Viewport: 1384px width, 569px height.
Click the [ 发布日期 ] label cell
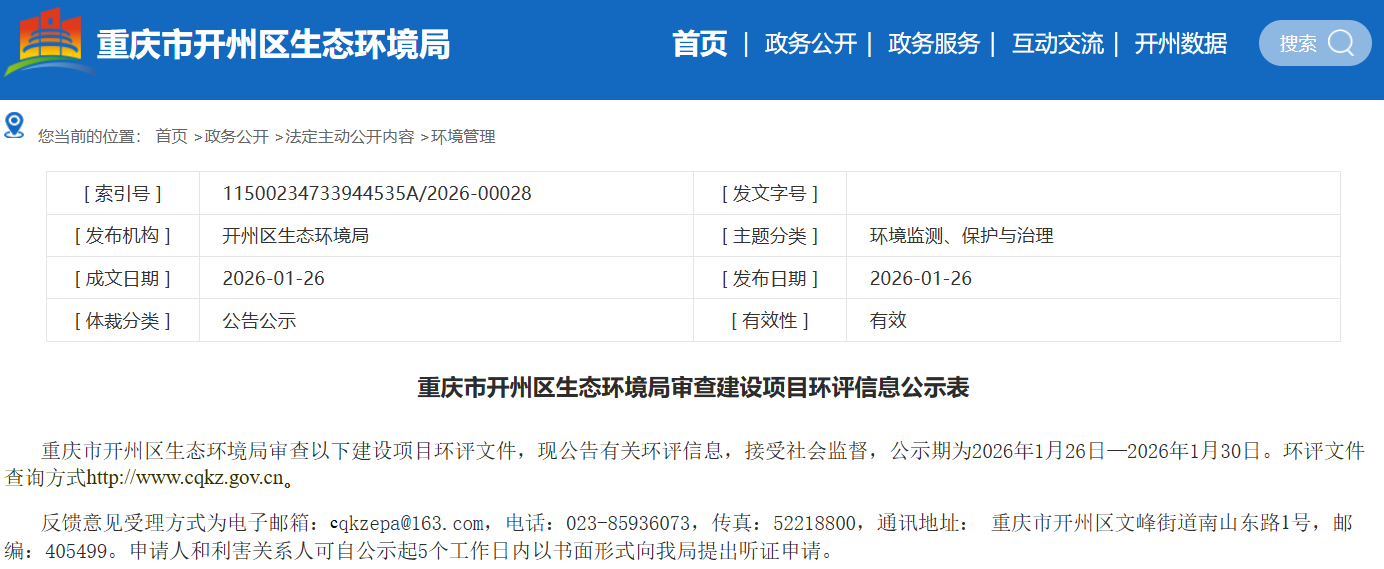[x=769, y=279]
